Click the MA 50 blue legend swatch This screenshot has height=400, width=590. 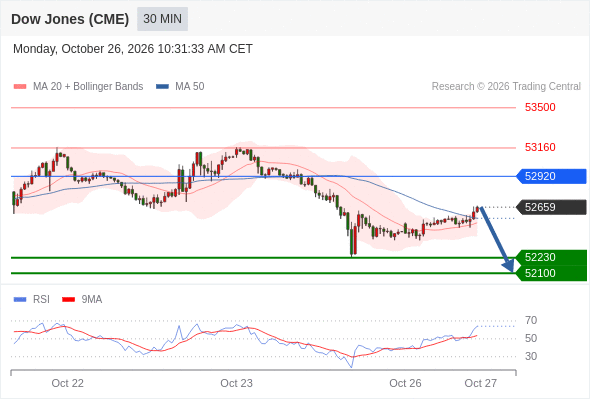162,87
